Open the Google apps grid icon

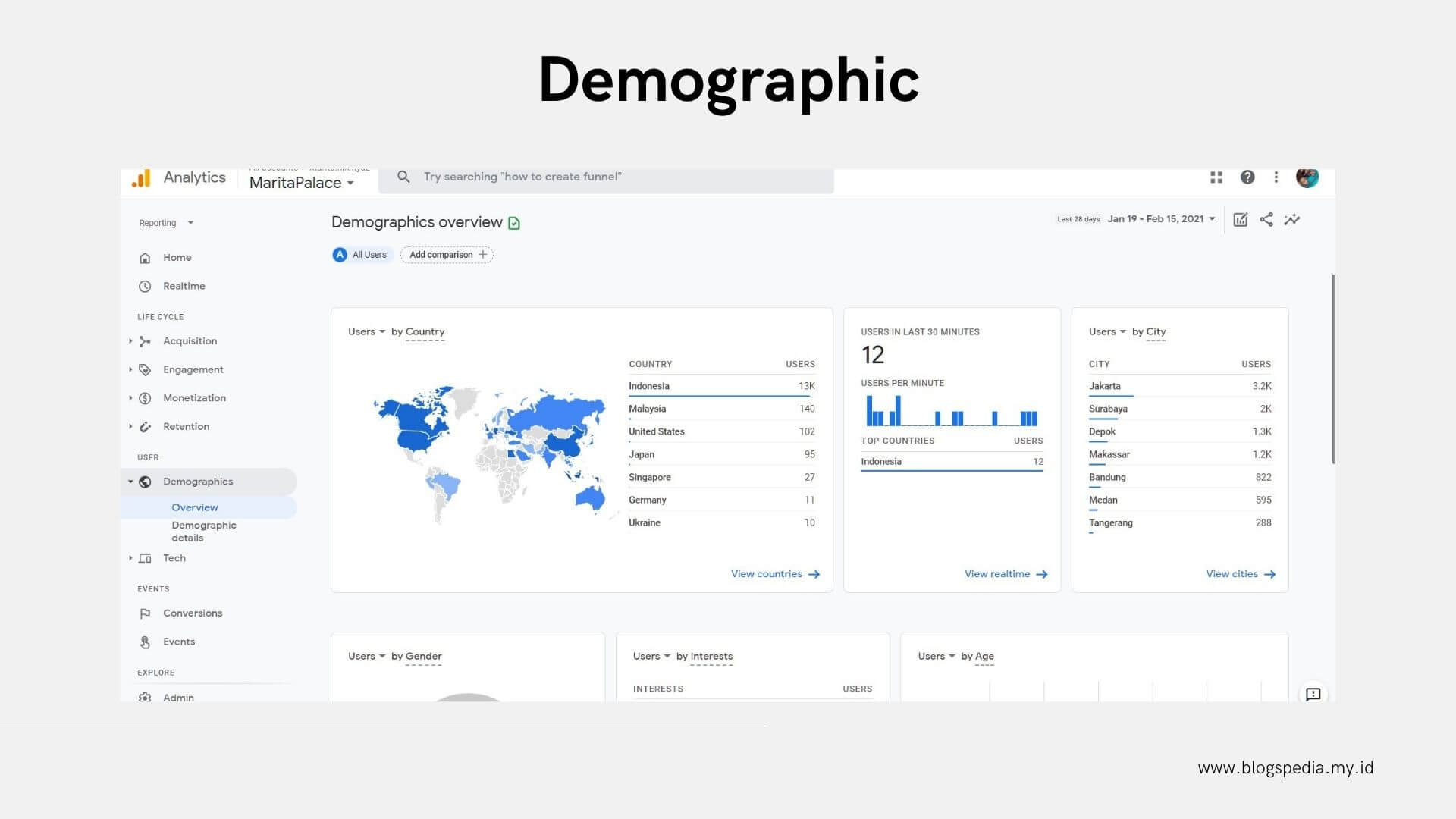point(1216,177)
